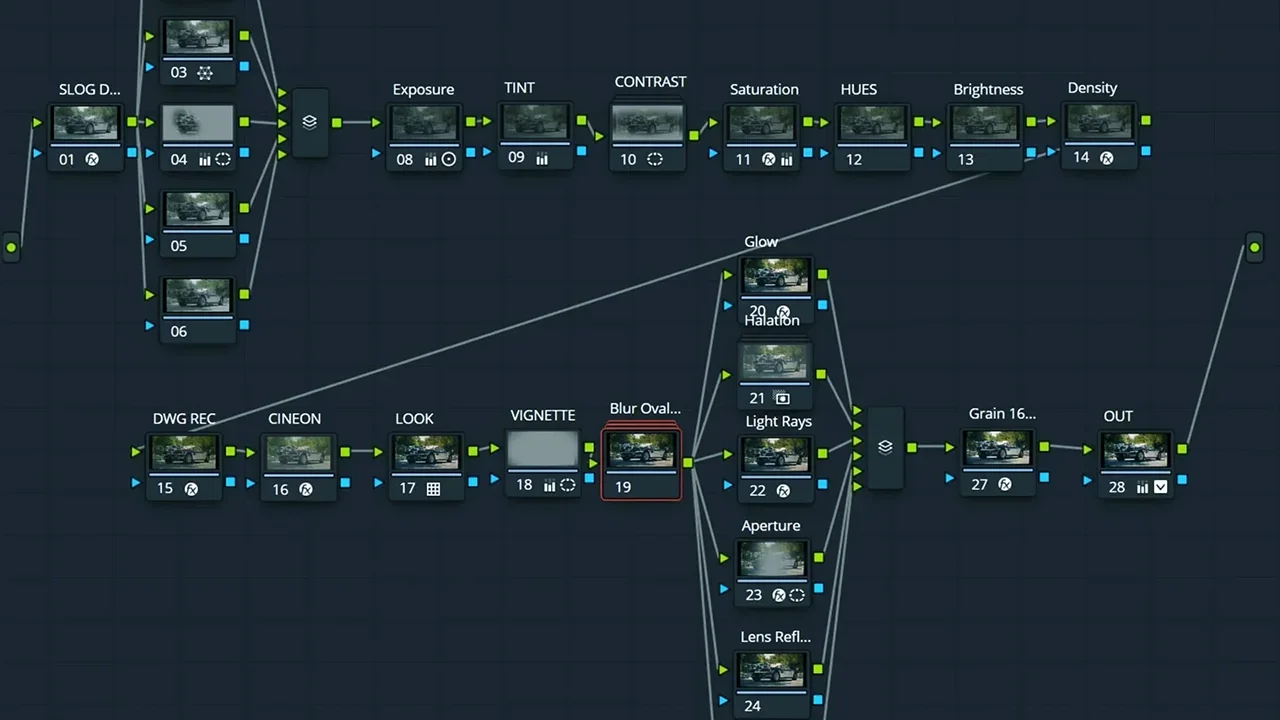The width and height of the screenshot is (1280, 720).
Task: Click the FX badge on node 14 Density
Action: point(1107,158)
